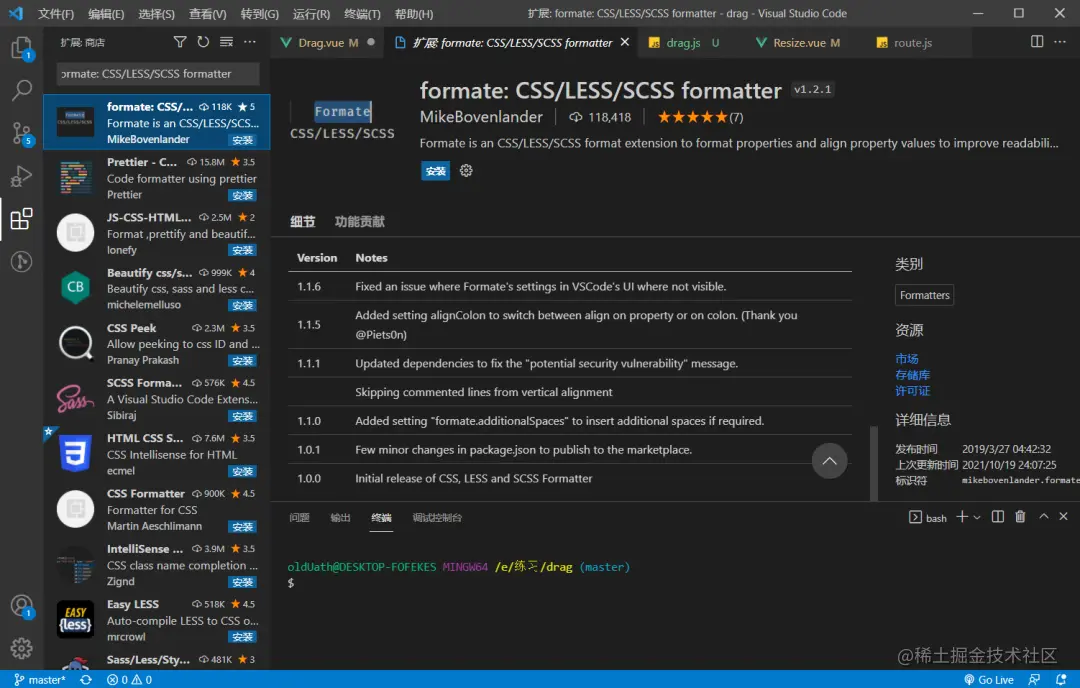Install the Prettier extension from list
This screenshot has width=1080, height=688.
[242, 196]
